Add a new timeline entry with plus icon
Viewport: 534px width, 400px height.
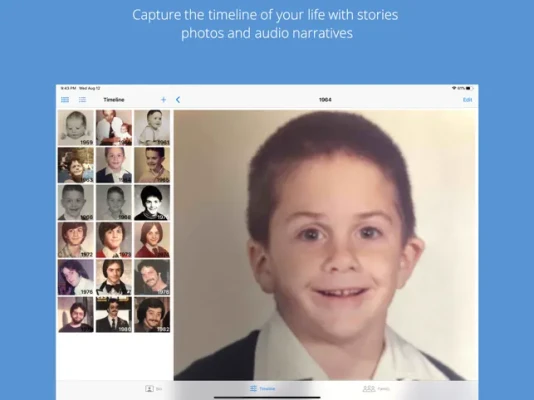(x=163, y=100)
